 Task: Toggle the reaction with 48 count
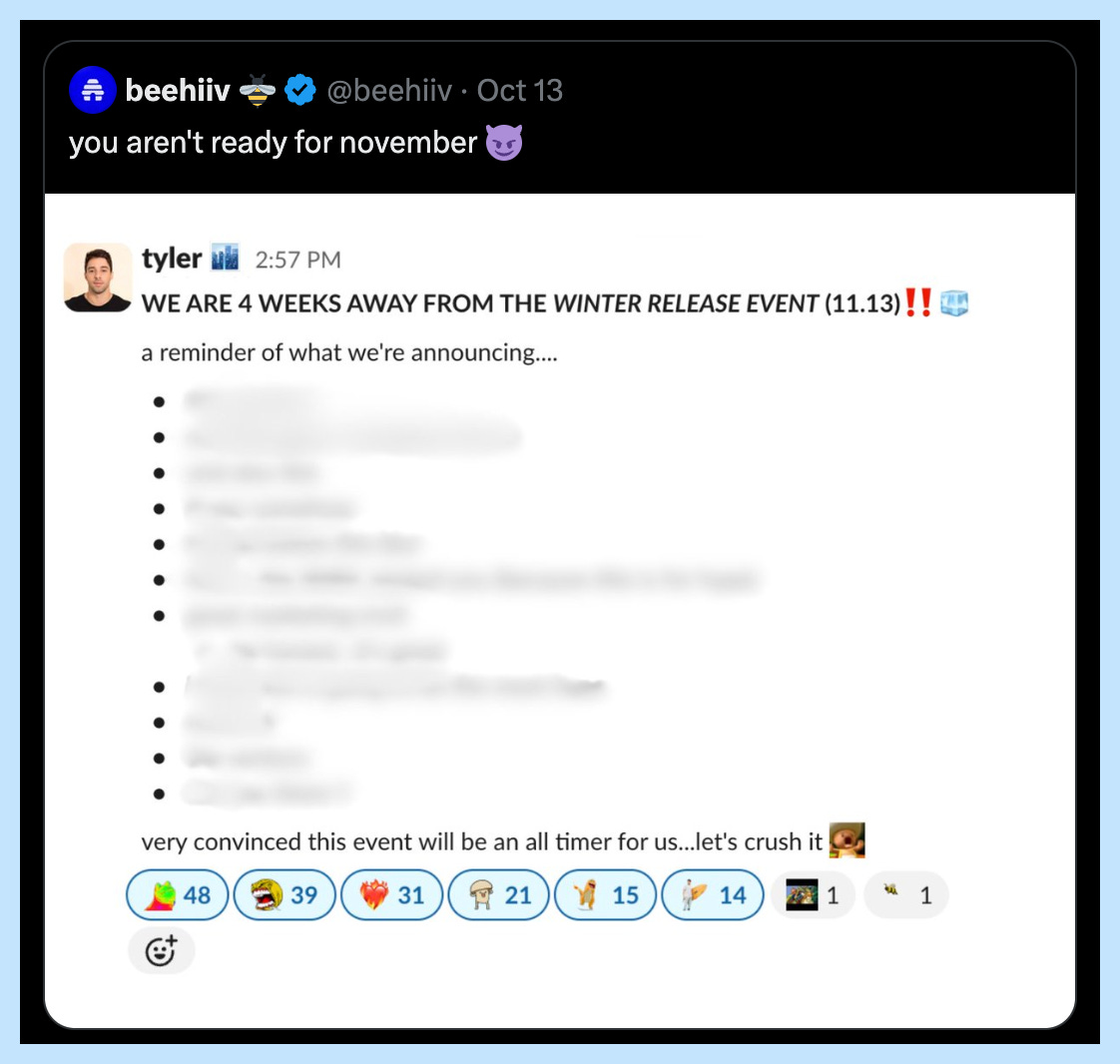tap(177, 894)
